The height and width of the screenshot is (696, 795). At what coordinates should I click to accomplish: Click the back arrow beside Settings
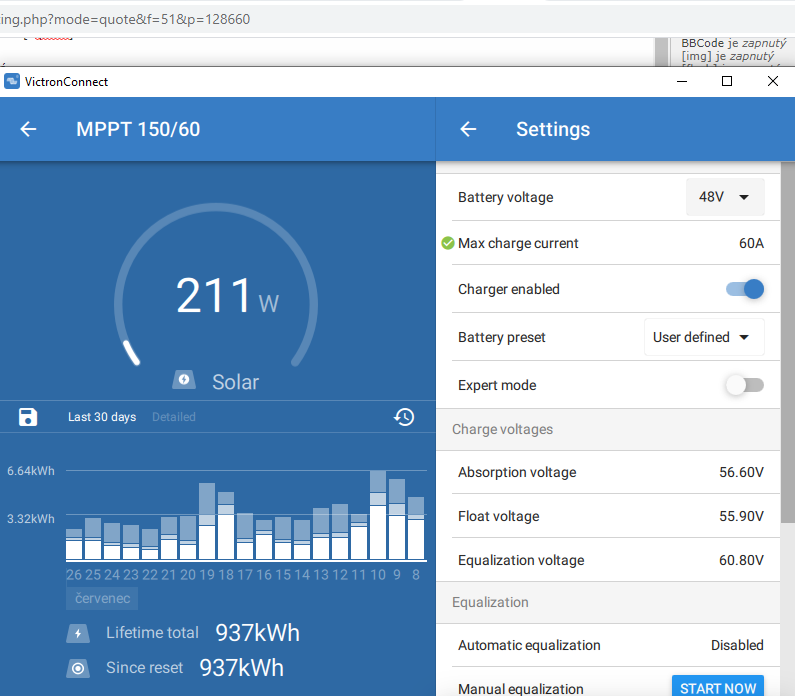(468, 129)
